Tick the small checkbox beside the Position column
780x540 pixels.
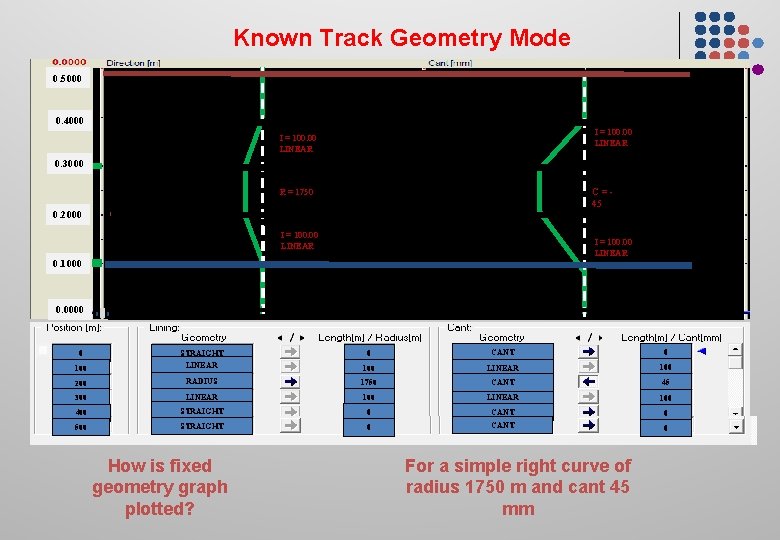(x=43, y=350)
